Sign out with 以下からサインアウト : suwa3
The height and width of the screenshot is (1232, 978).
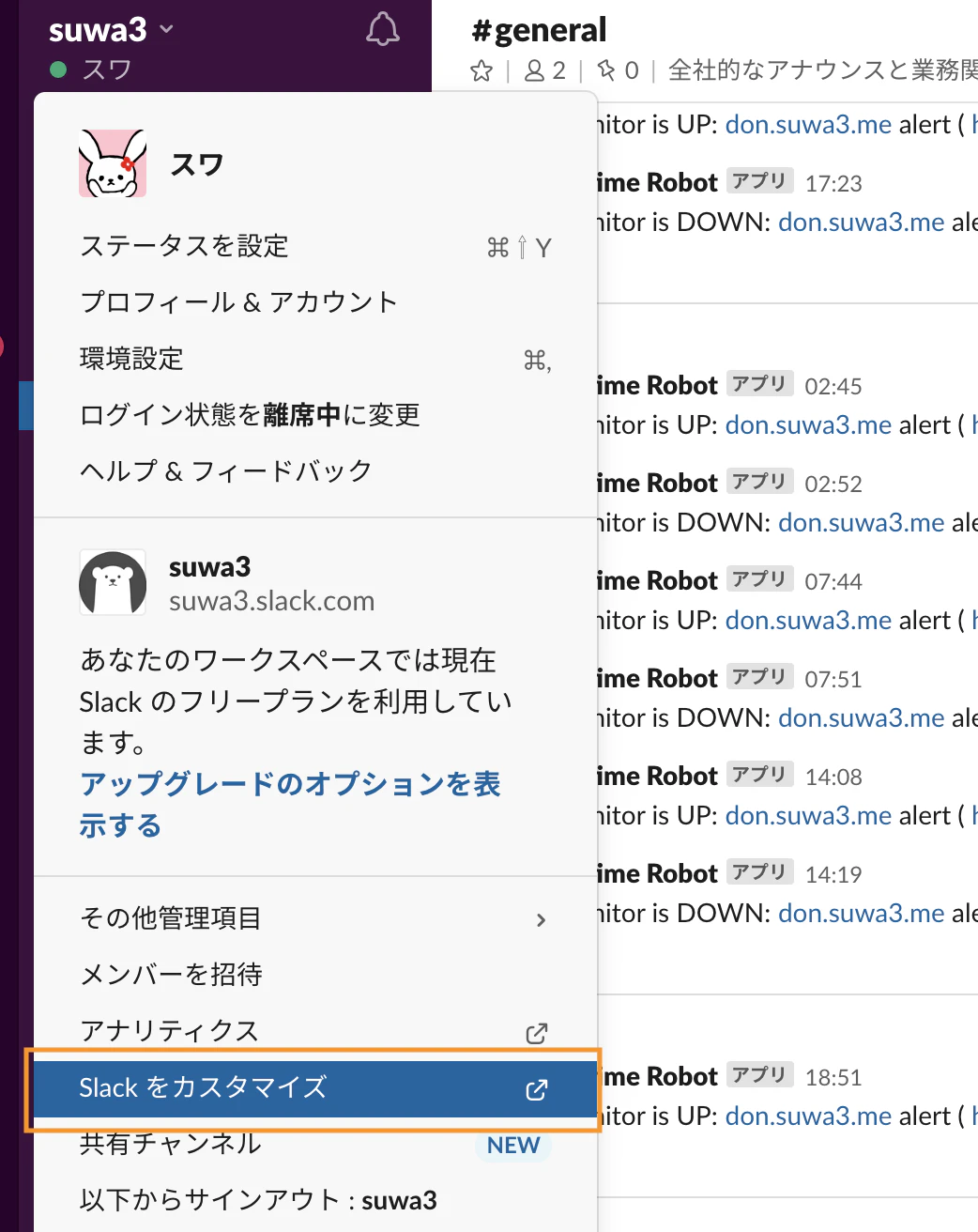coord(315,1200)
